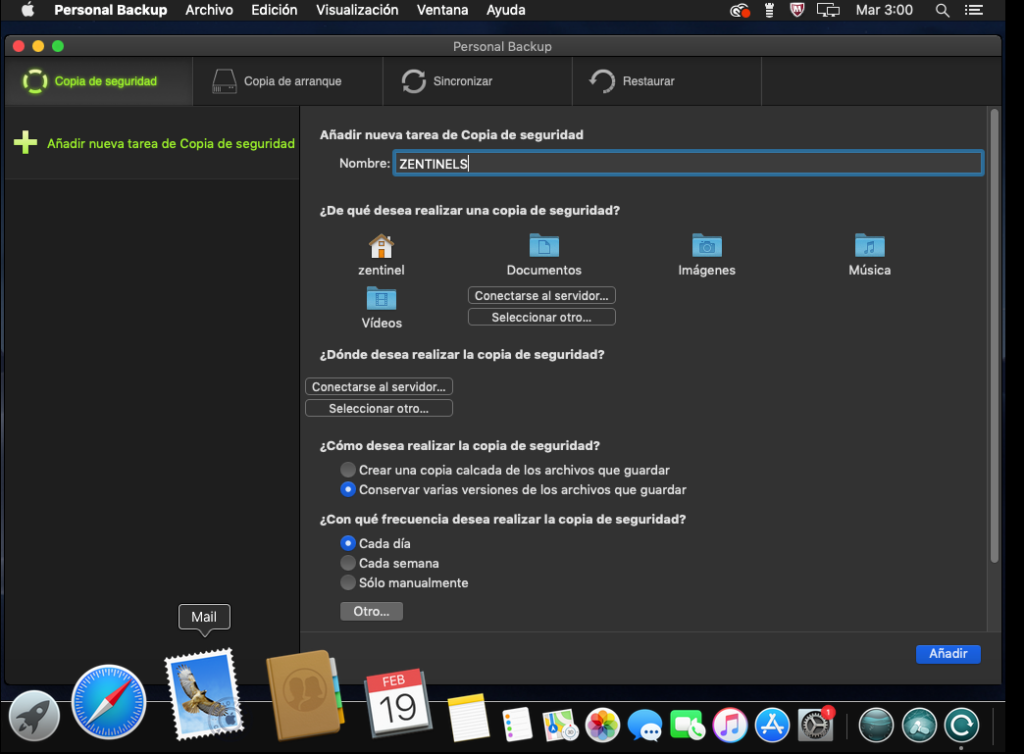Image resolution: width=1024 pixels, height=754 pixels.
Task: Click source Conectarse al servidor button
Action: tap(541, 296)
